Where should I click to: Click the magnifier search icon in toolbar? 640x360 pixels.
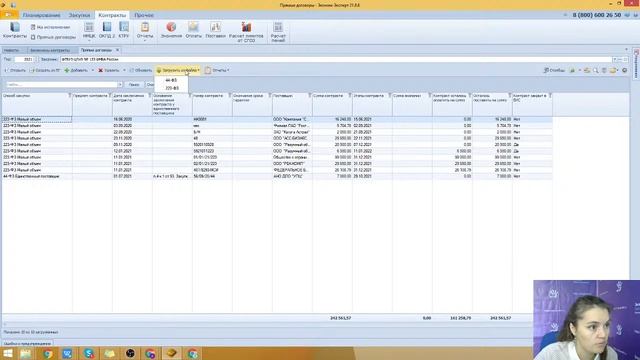tap(596, 70)
